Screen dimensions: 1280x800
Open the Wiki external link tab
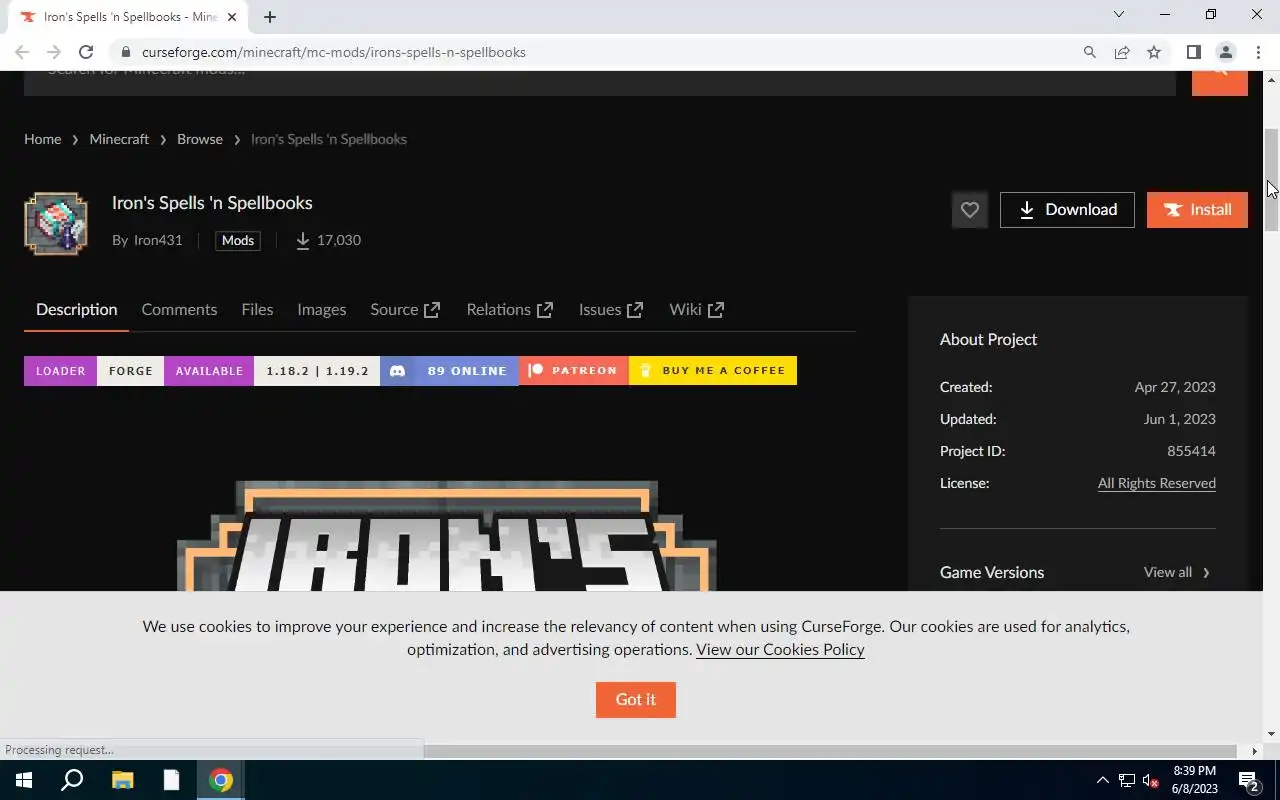point(696,310)
